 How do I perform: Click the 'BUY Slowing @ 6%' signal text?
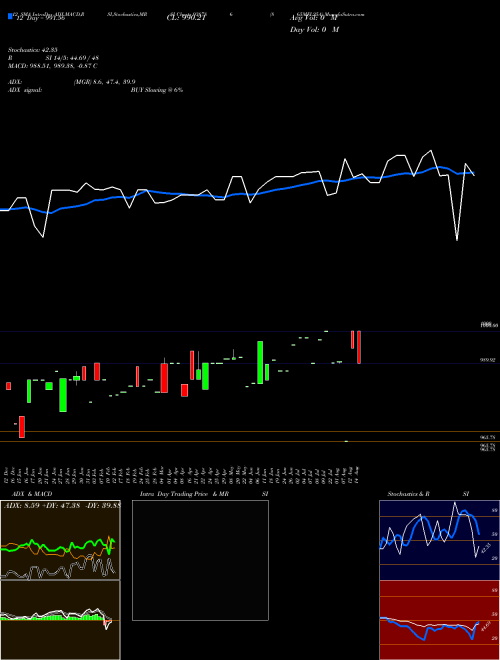(x=157, y=90)
